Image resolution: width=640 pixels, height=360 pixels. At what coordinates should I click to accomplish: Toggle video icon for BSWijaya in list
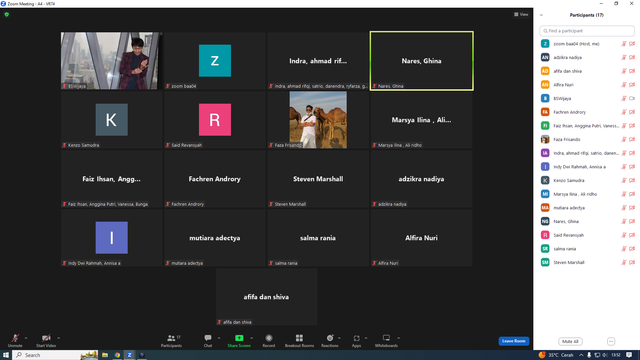tap(632, 98)
